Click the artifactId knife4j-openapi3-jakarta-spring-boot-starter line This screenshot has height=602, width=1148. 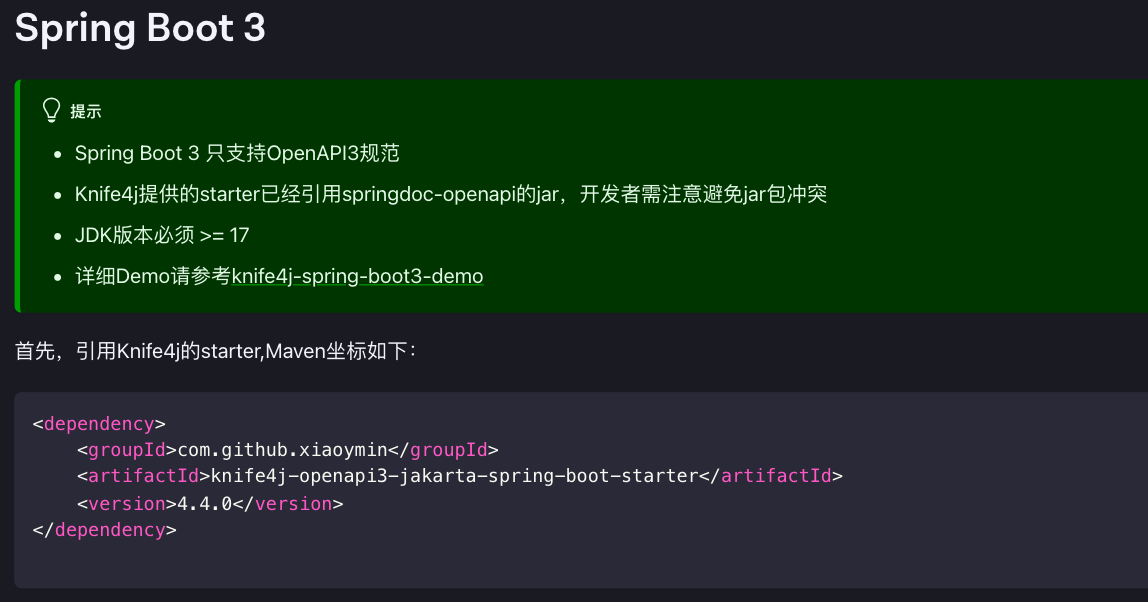tap(460, 476)
